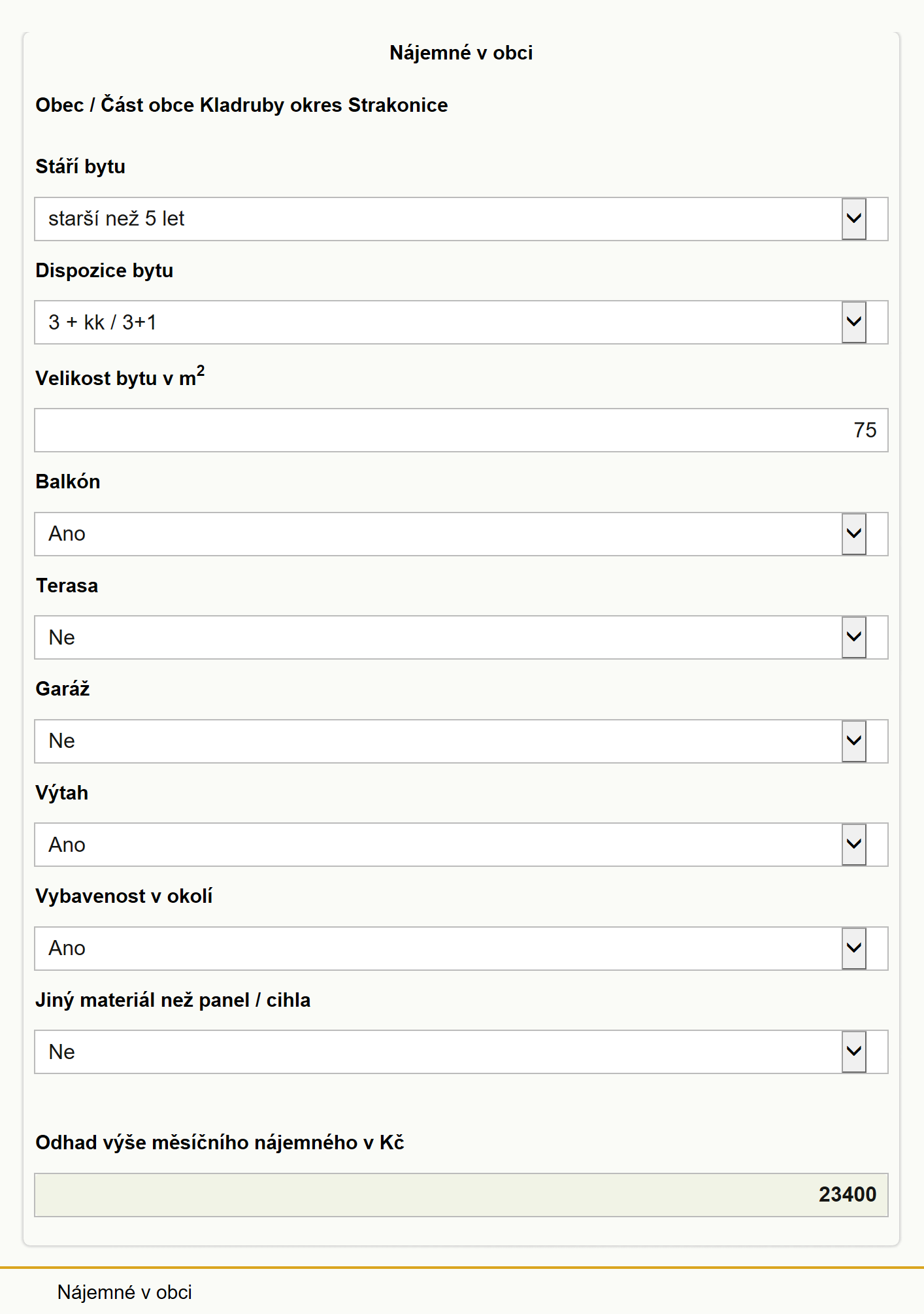Click the Terasa dropdown chevron
The width and height of the screenshot is (924, 1314).
[x=853, y=637]
